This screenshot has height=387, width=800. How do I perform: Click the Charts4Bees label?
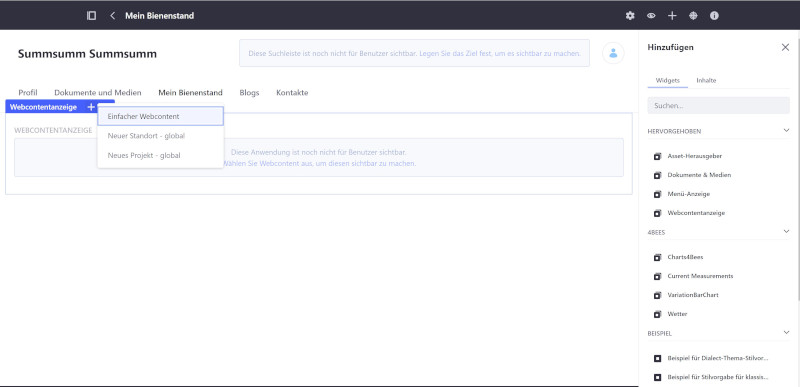[685, 257]
